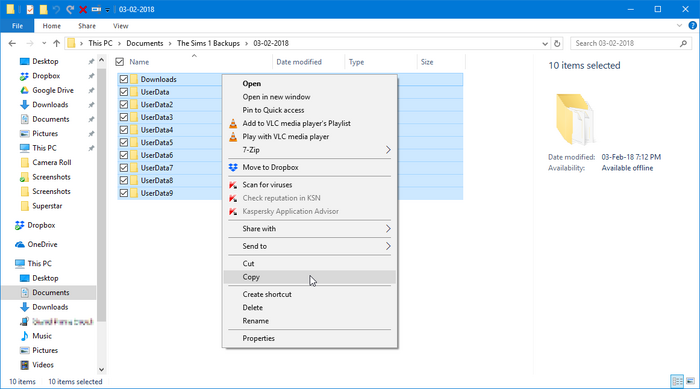Click This PC in the address breadcrumb
The height and width of the screenshot is (389, 700).
click(100, 43)
